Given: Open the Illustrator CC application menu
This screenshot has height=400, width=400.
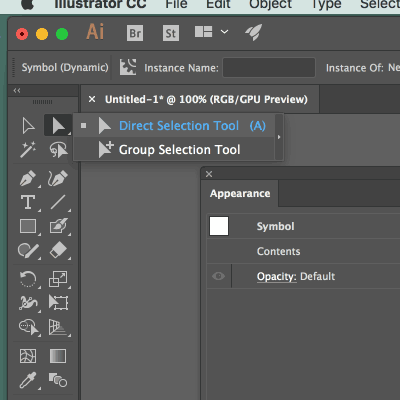Looking at the screenshot, I should (100, 5).
